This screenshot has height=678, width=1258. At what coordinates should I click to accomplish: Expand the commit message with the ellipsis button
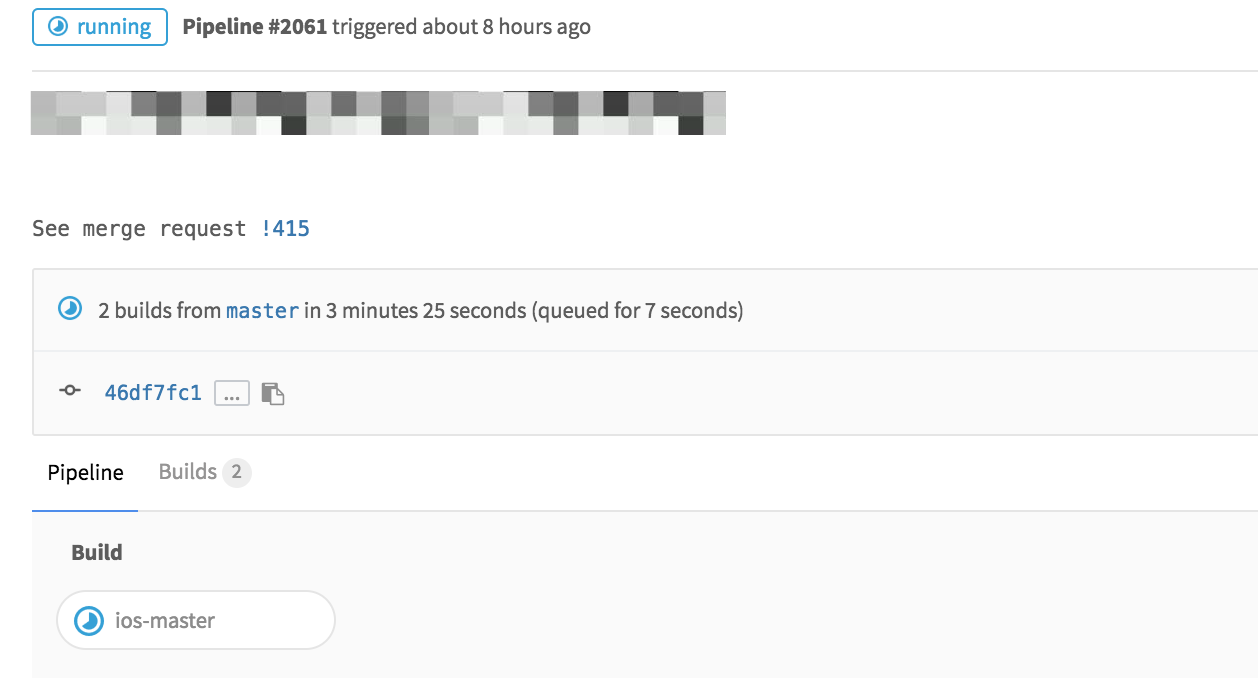click(231, 392)
